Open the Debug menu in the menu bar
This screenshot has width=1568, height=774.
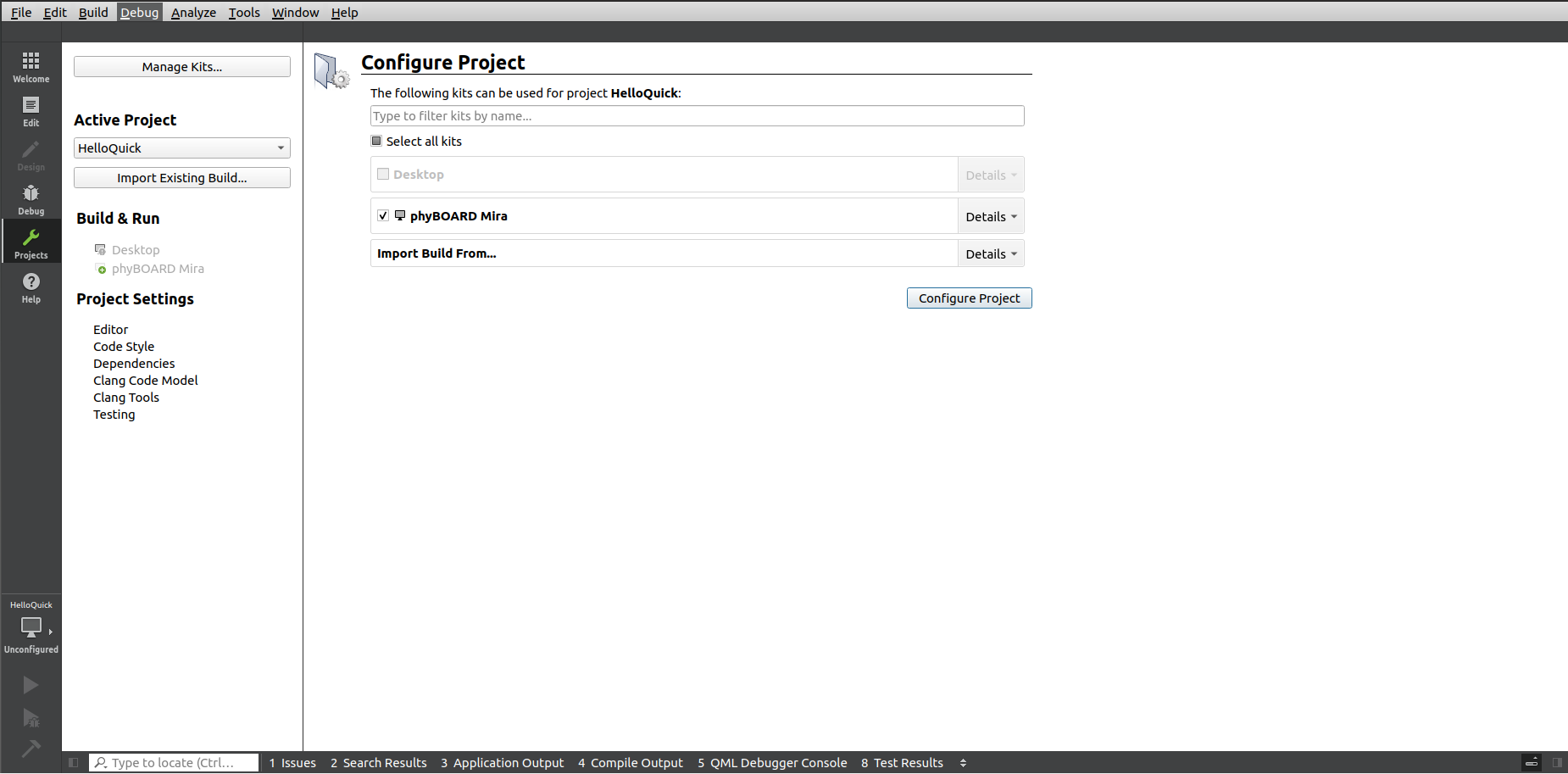click(139, 12)
